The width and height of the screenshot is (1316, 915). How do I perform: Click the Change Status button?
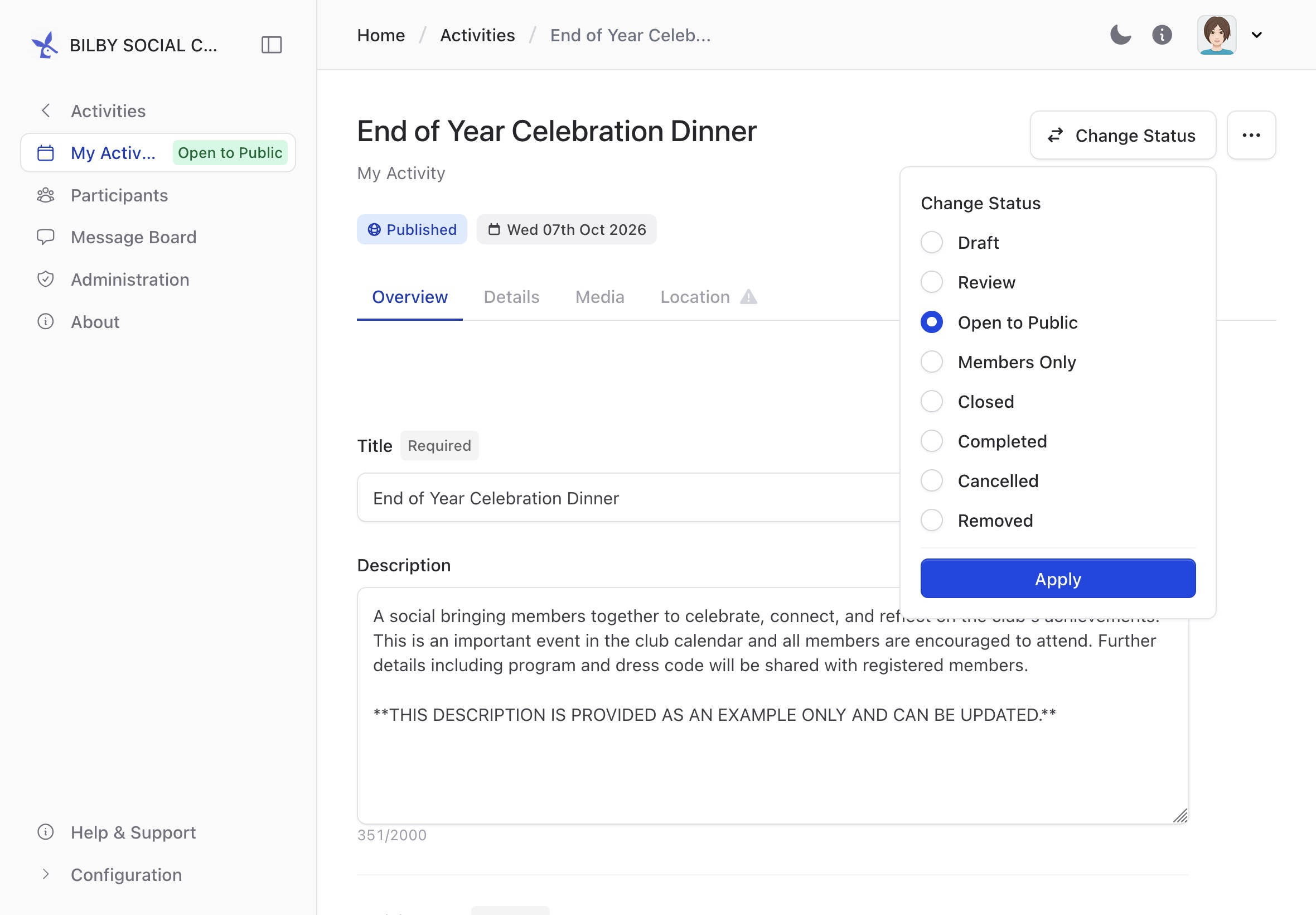pyautogui.click(x=1123, y=136)
